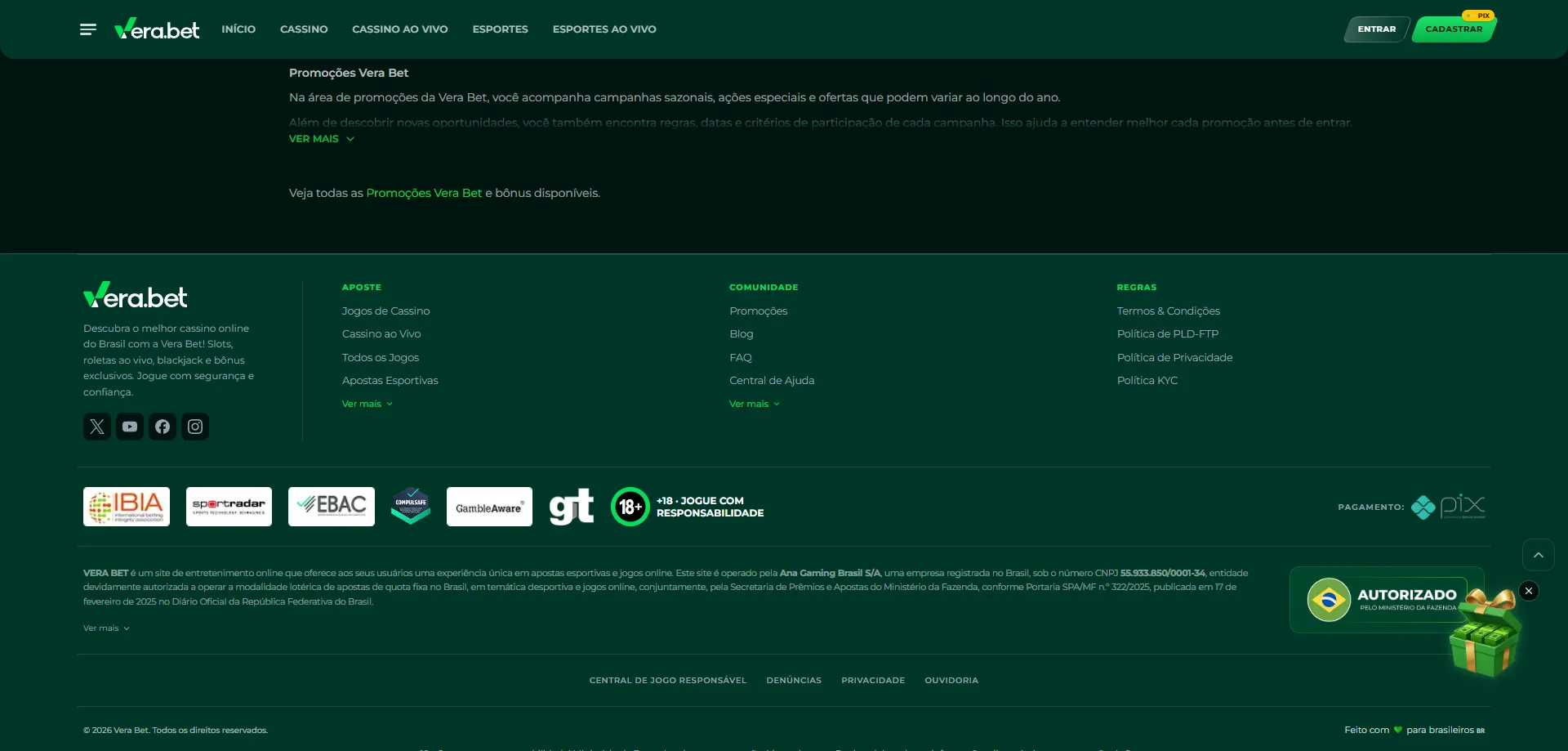This screenshot has width=1568, height=751.
Task: Open Política KYC link
Action: [1147, 381]
